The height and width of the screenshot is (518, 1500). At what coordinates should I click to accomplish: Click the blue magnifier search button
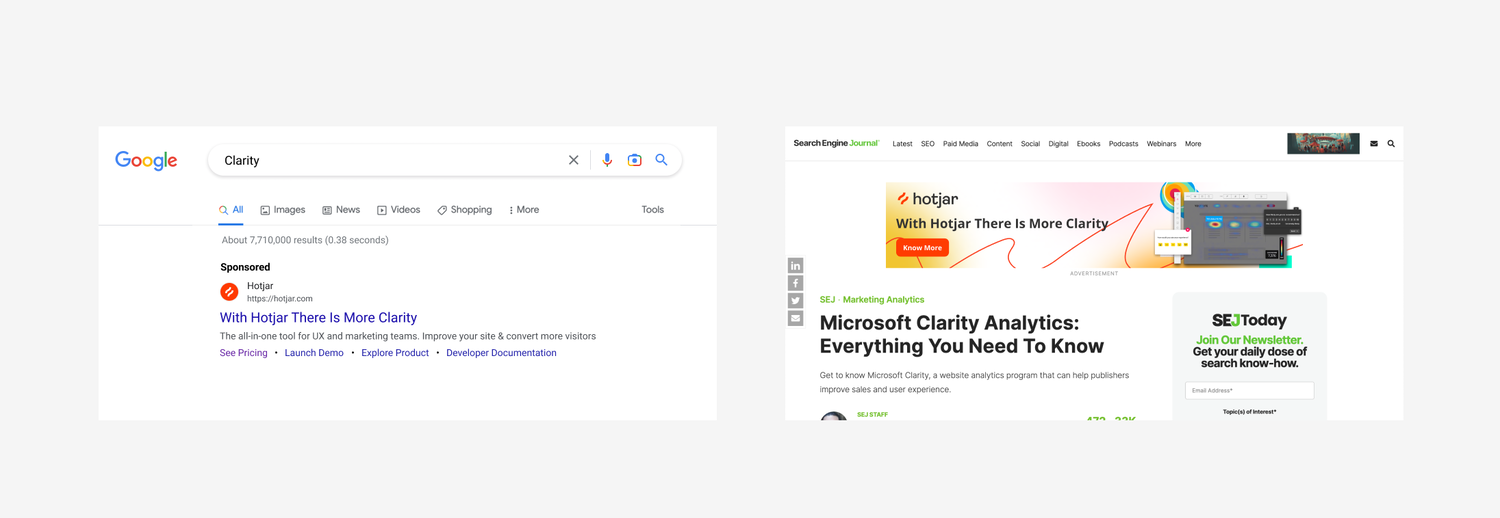661,160
